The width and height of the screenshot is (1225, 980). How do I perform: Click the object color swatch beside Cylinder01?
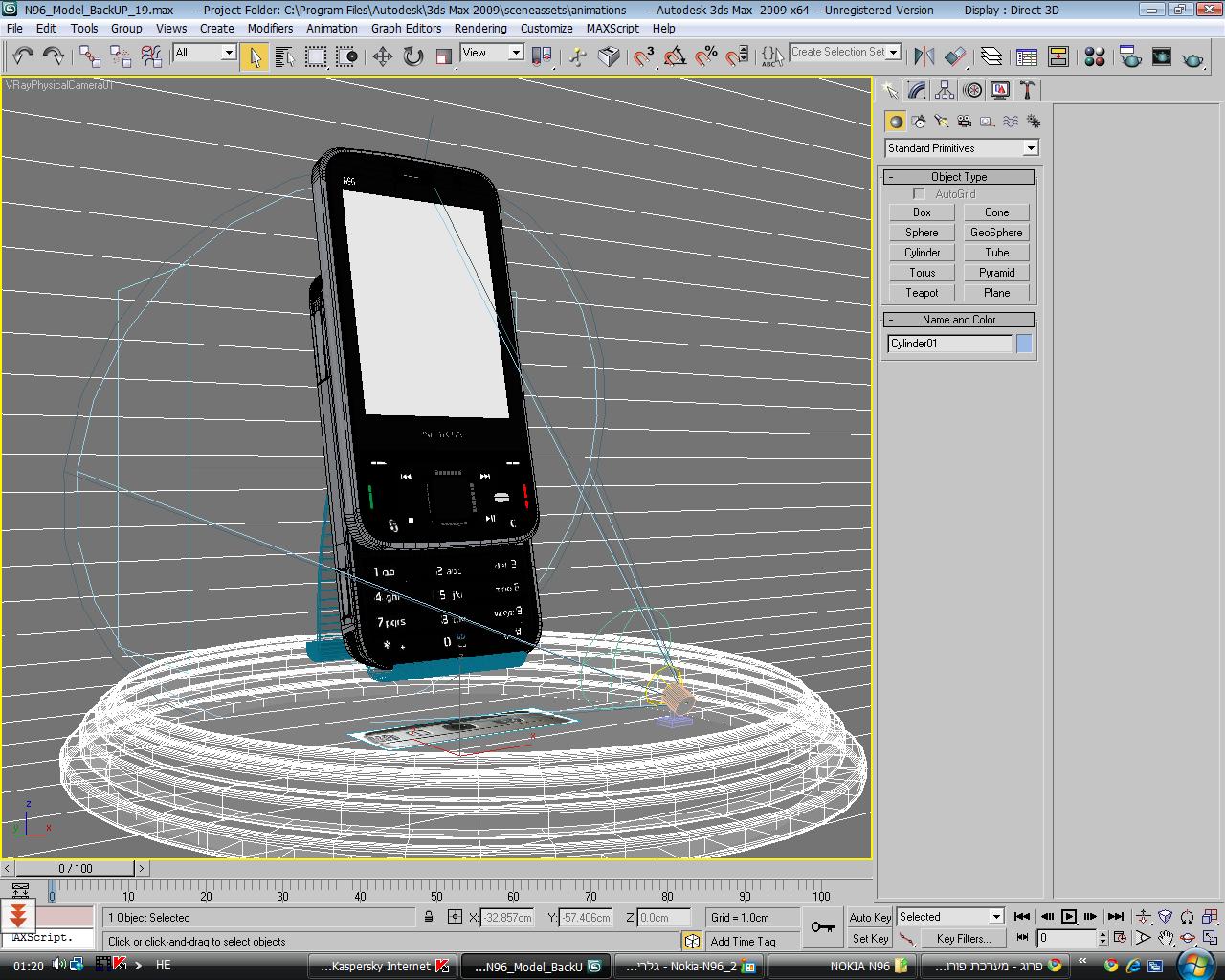[x=1024, y=344]
